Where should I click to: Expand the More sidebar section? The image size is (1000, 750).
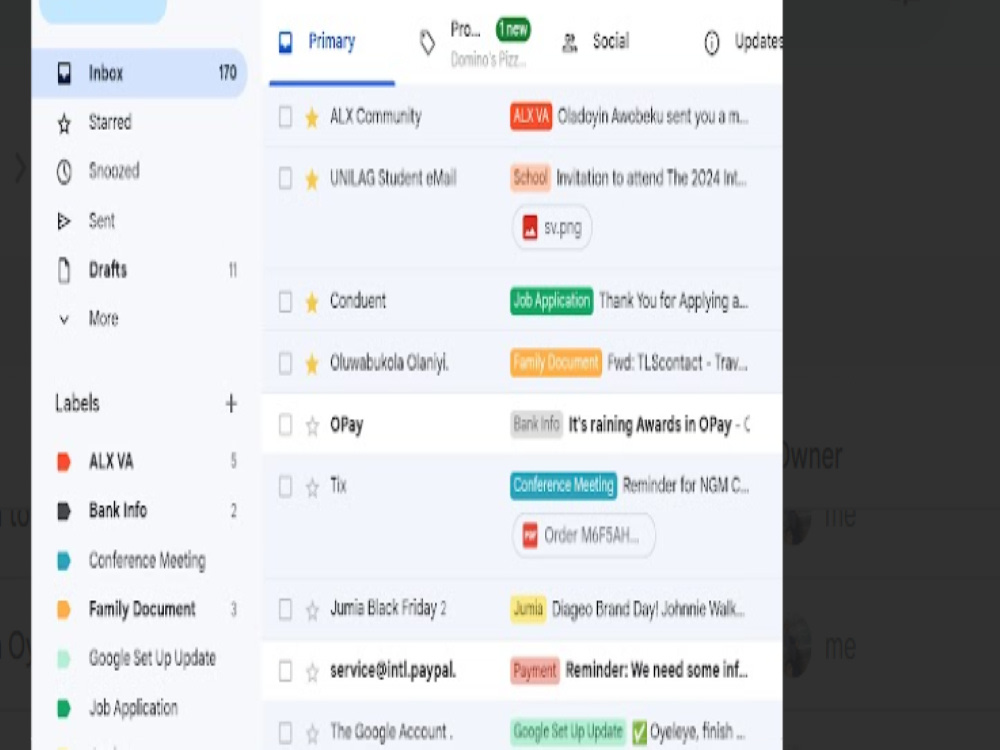point(139,318)
